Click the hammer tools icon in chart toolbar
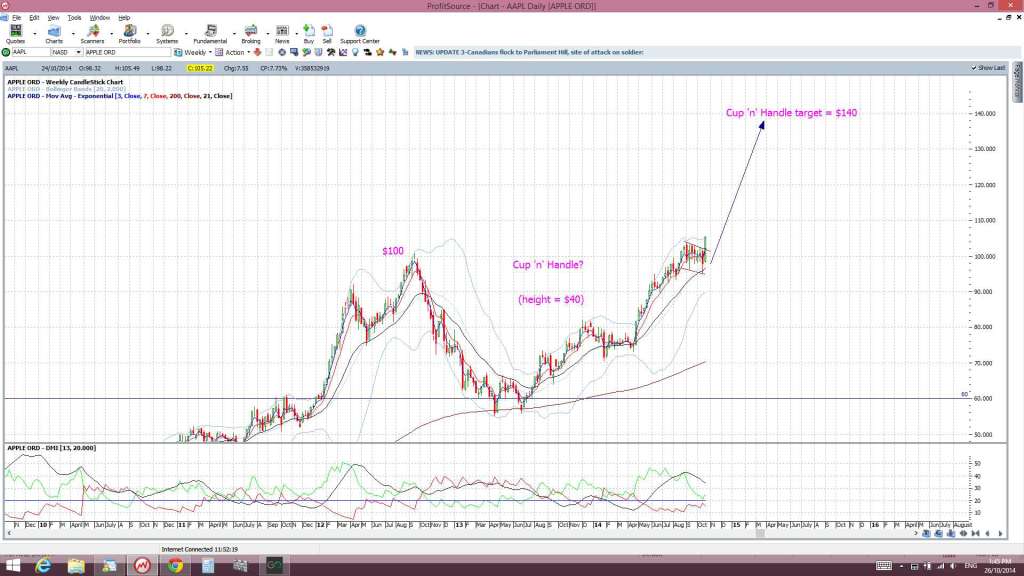 tap(331, 52)
